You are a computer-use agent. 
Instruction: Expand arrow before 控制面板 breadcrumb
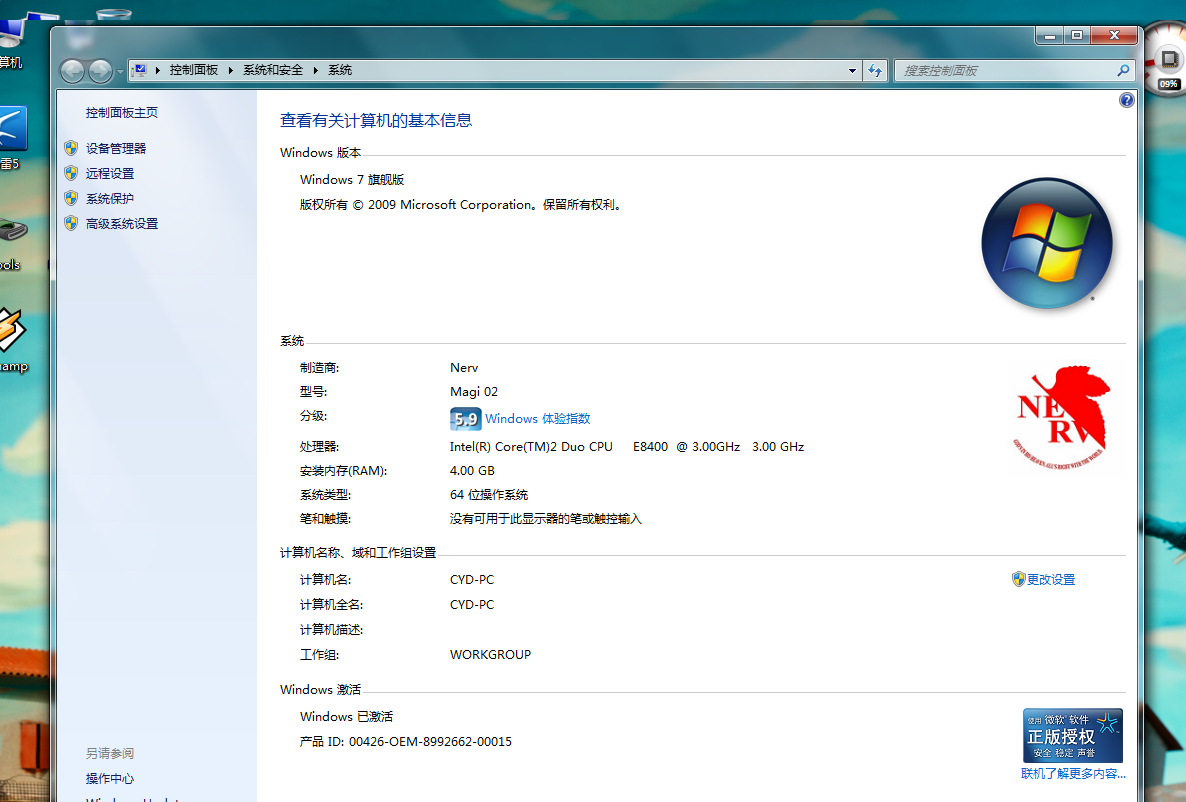pyautogui.click(x=157, y=70)
